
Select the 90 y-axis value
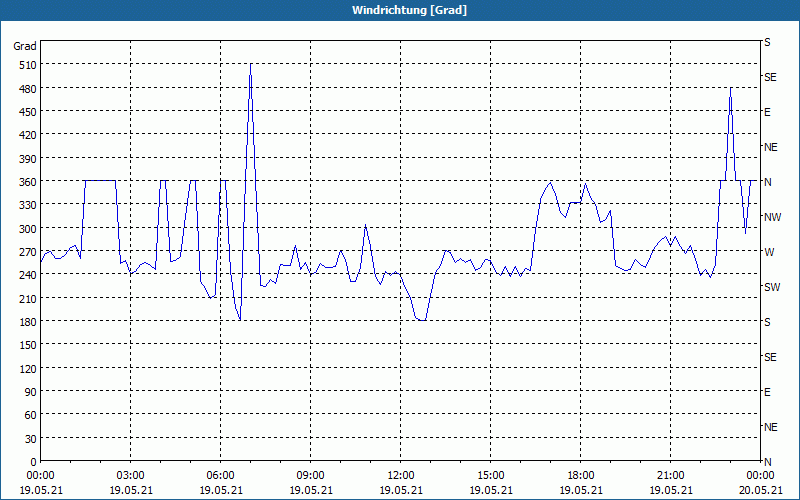coord(31,392)
